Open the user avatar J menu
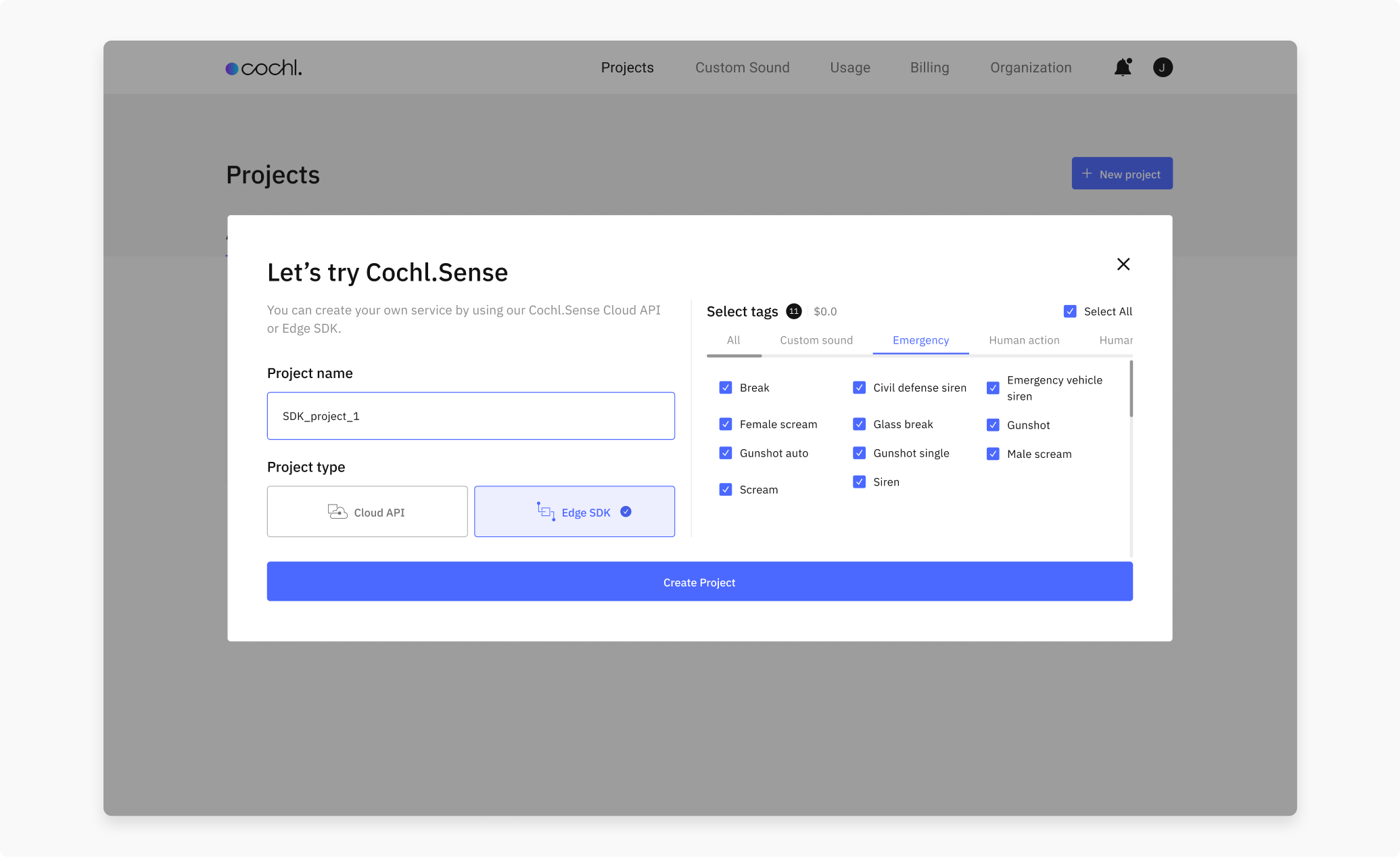Viewport: 1400px width, 857px height. click(x=1162, y=67)
